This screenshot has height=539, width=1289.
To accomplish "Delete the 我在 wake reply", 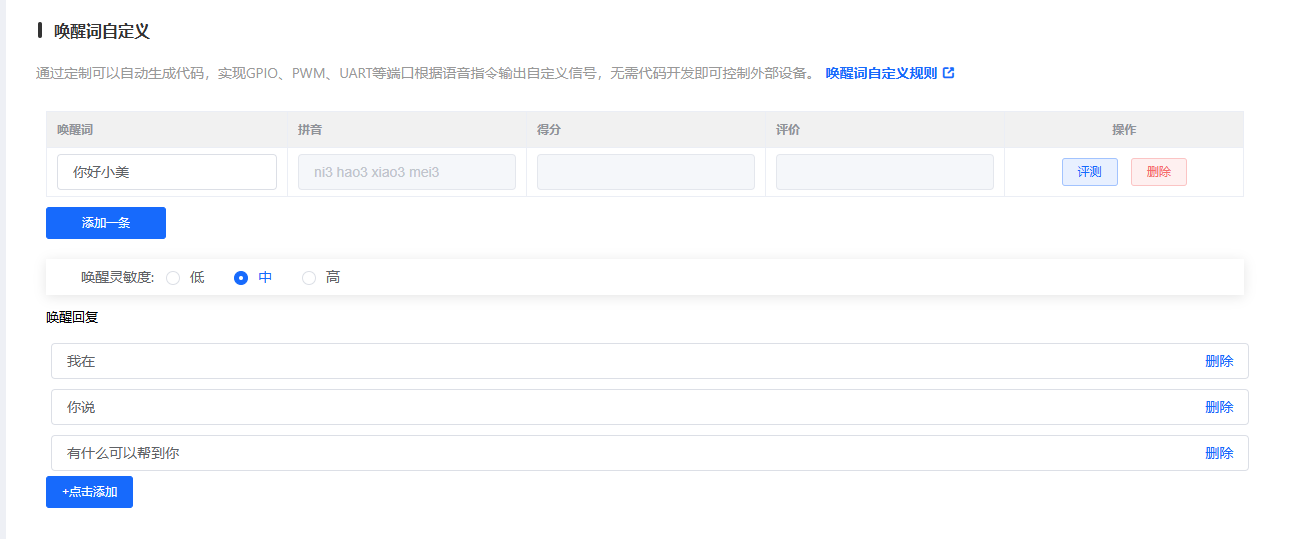I will coord(1219,362).
